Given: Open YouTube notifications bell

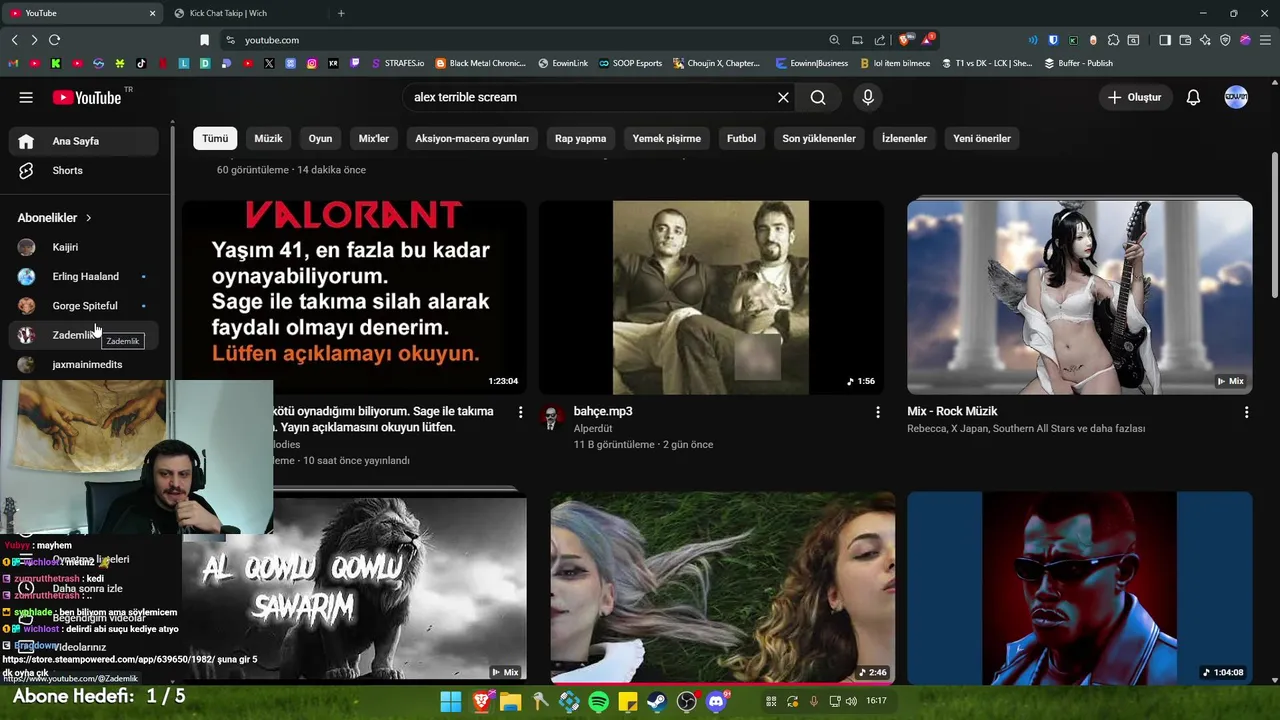Looking at the screenshot, I should pos(1193,97).
